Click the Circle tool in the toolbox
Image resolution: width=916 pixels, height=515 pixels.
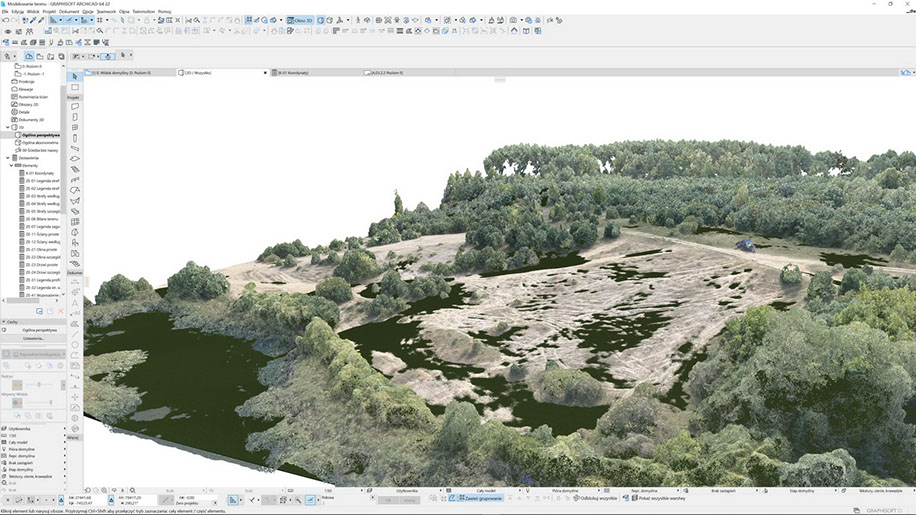(x=74, y=347)
